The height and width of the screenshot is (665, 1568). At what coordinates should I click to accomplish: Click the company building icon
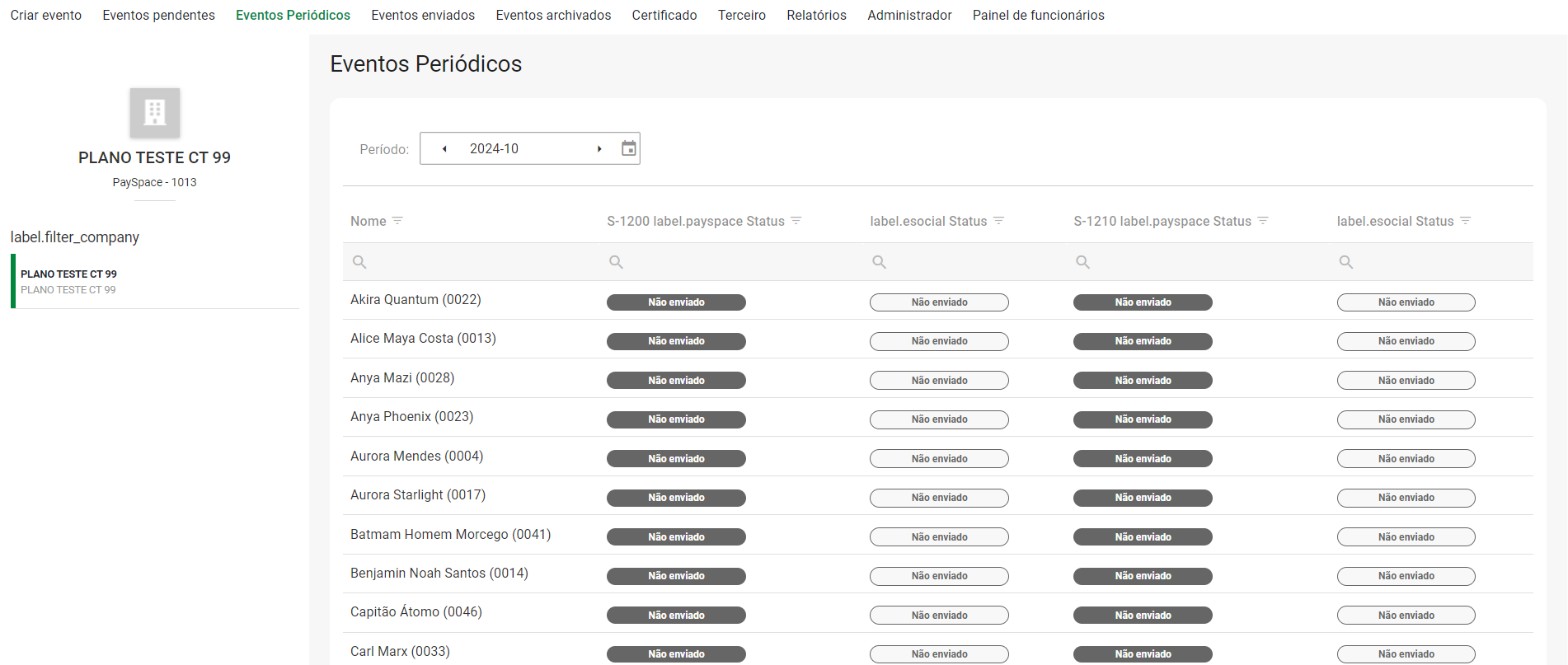tap(155, 113)
